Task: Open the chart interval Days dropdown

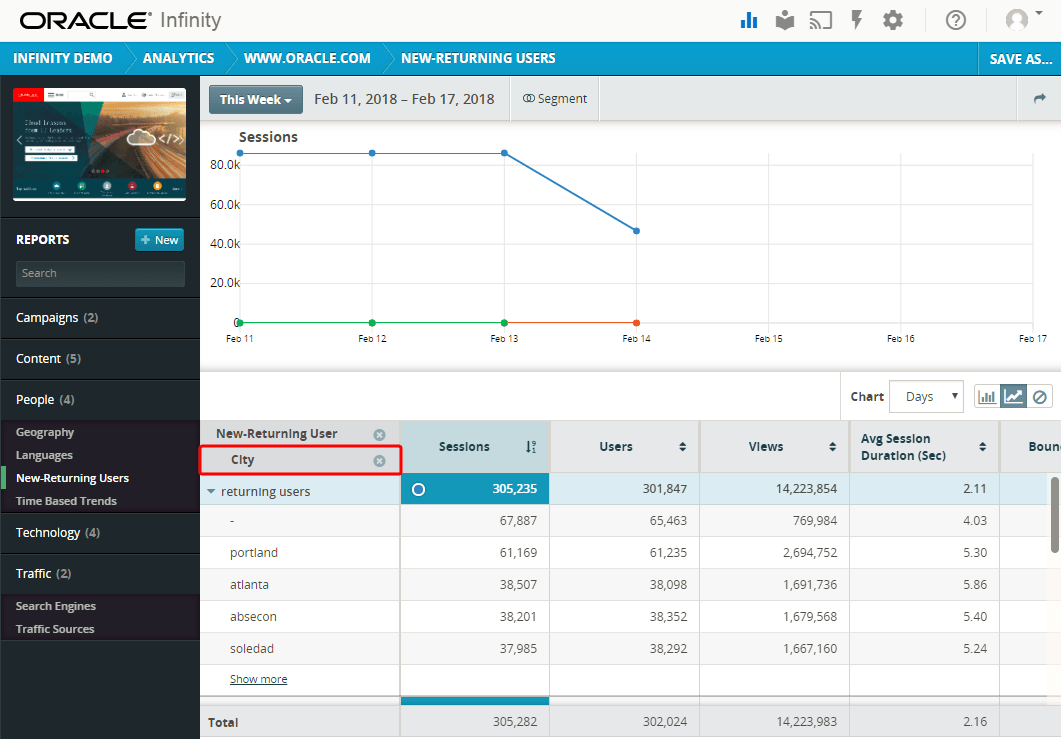Action: (925, 396)
